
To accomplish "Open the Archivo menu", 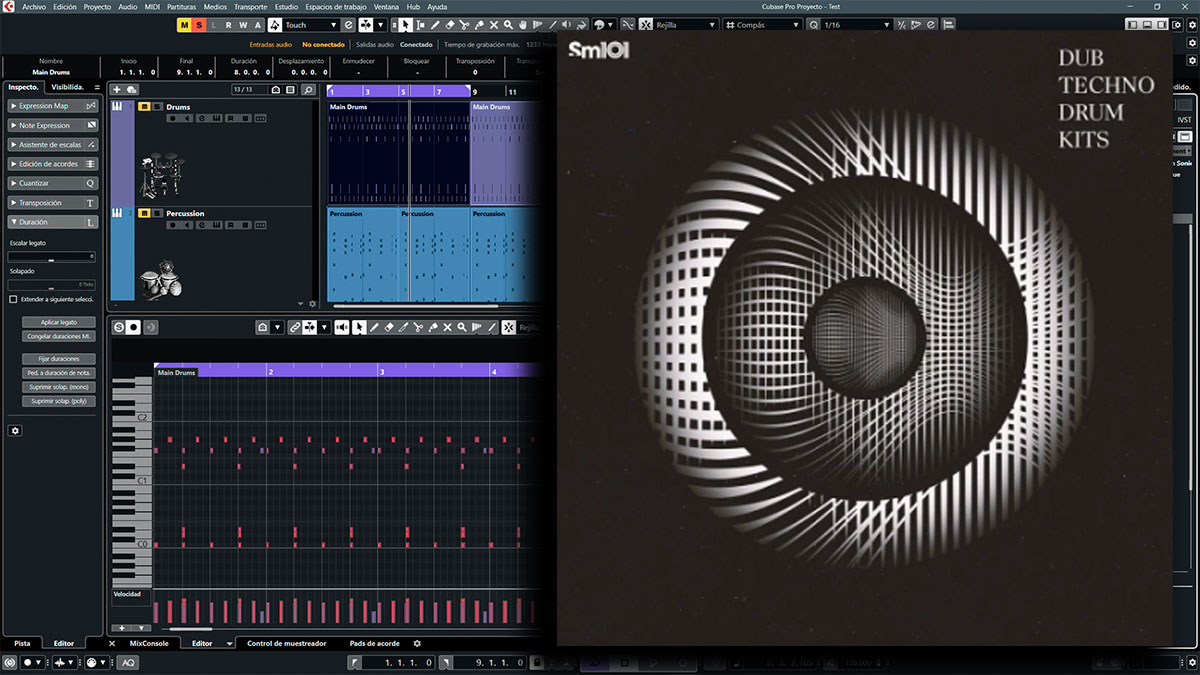I will (x=34, y=6).
